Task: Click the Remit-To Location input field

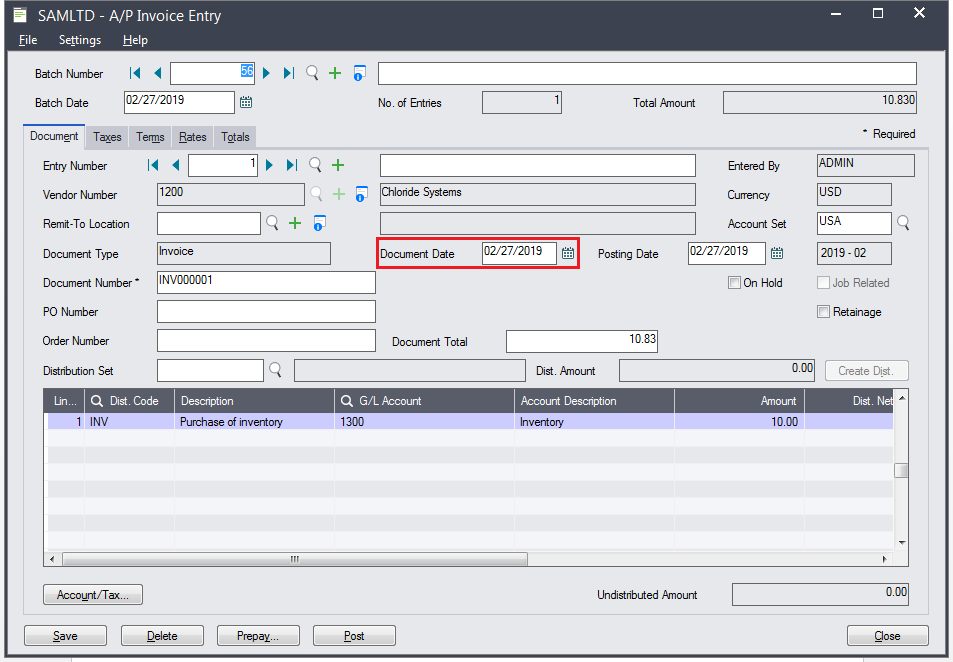Action: (208, 223)
